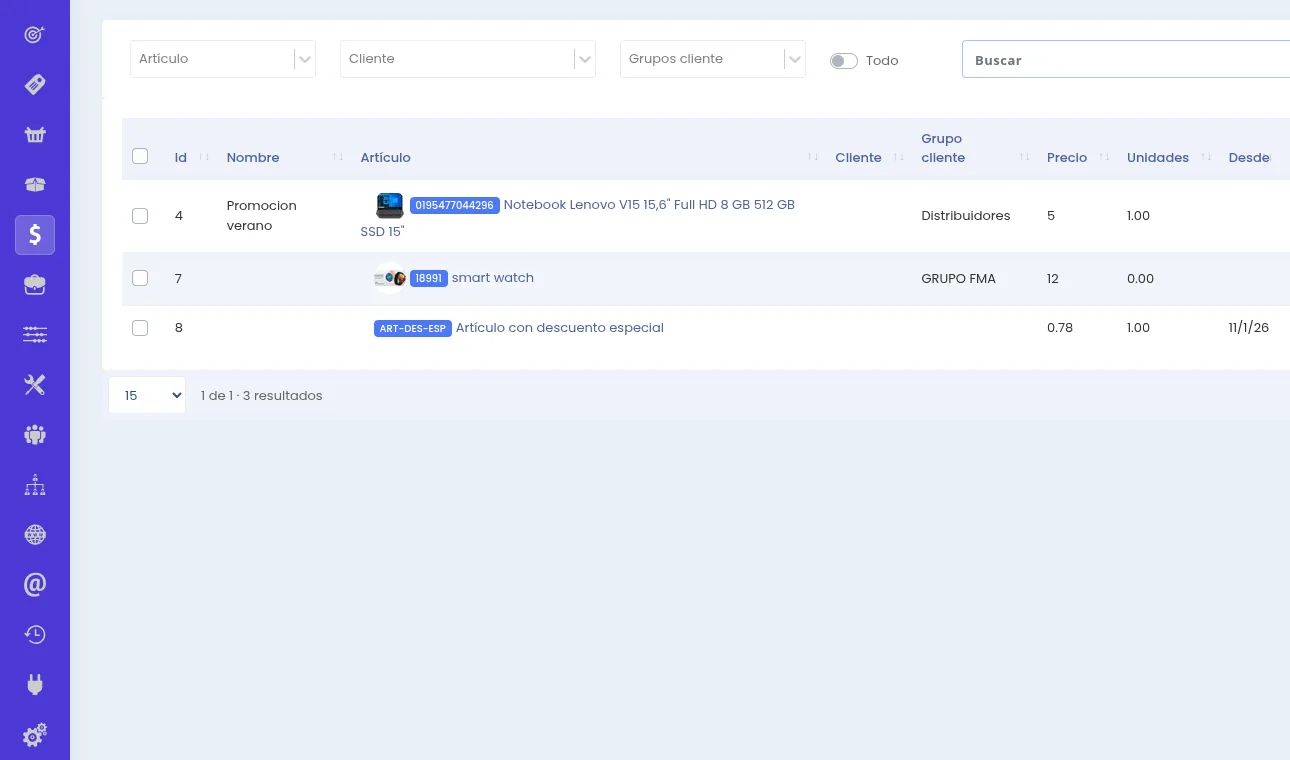Viewport: 1290px width, 760px height.
Task: Open the Artículo filter dropdown
Action: (223, 59)
